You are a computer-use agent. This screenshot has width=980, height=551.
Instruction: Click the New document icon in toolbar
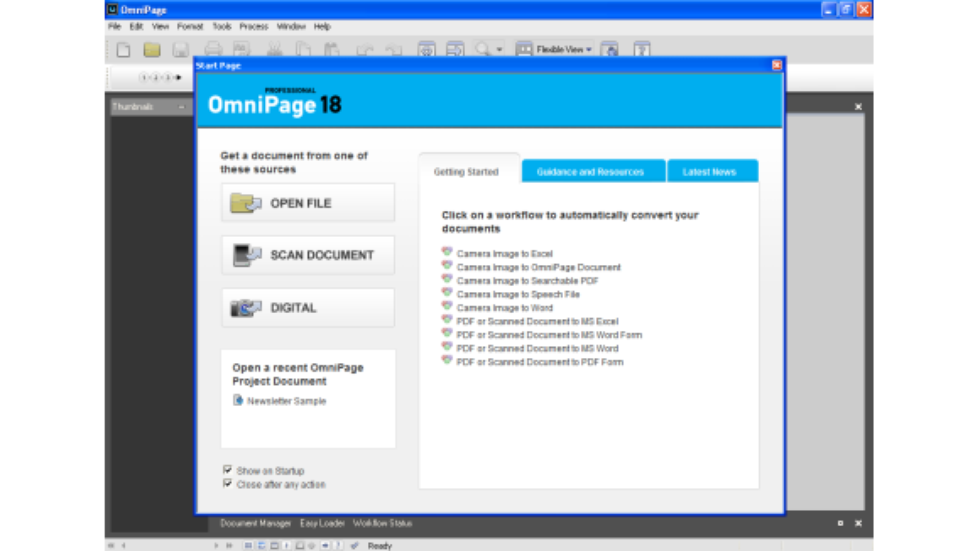(124, 49)
